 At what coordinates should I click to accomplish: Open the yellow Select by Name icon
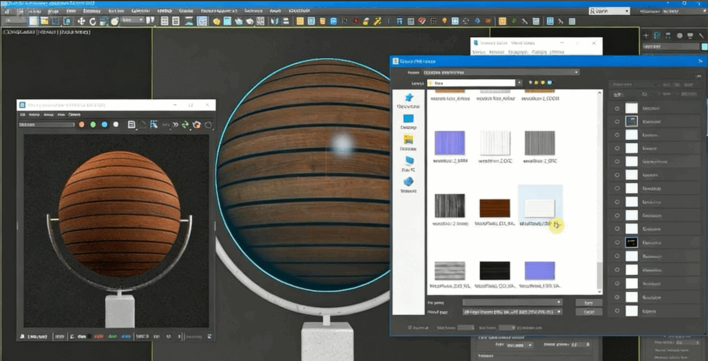click(44, 21)
